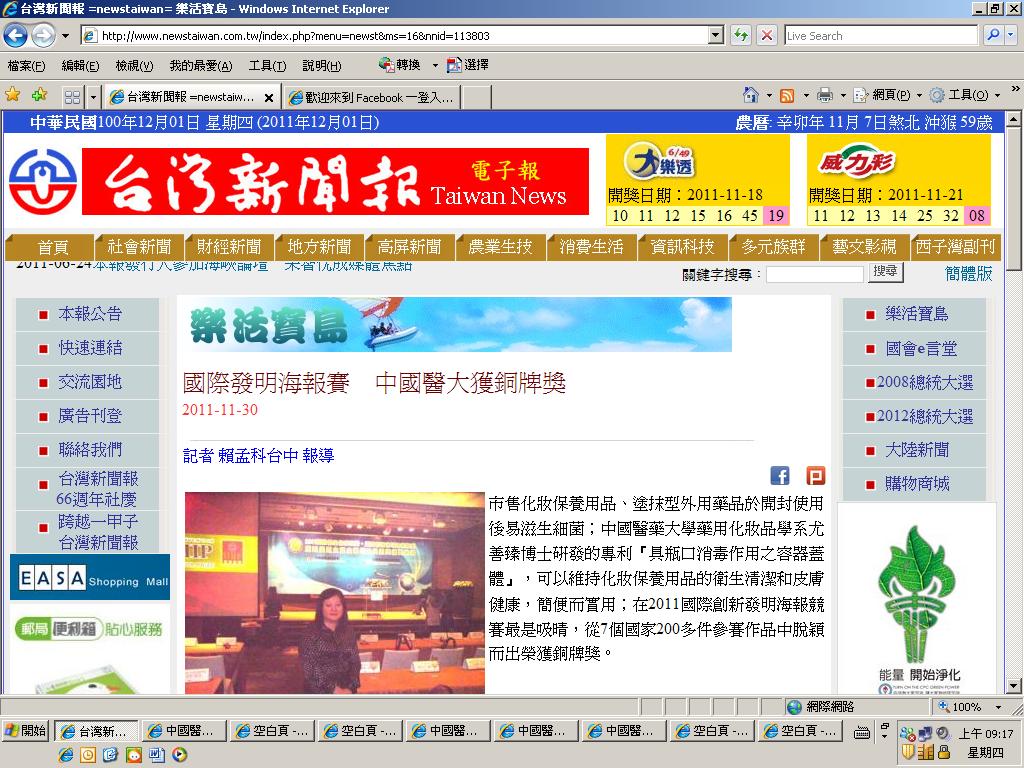Click the 搜尋 keyword search button
This screenshot has width=1024, height=768.
pyautogui.click(x=886, y=272)
